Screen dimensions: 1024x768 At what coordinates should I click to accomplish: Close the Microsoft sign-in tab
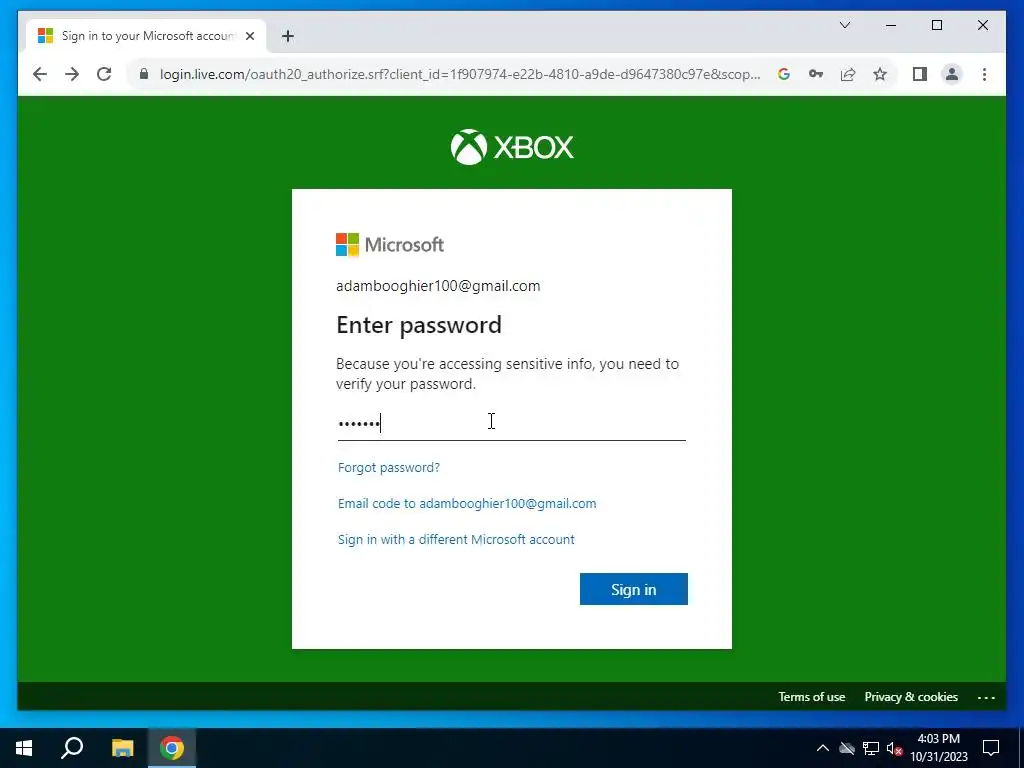[x=249, y=36]
